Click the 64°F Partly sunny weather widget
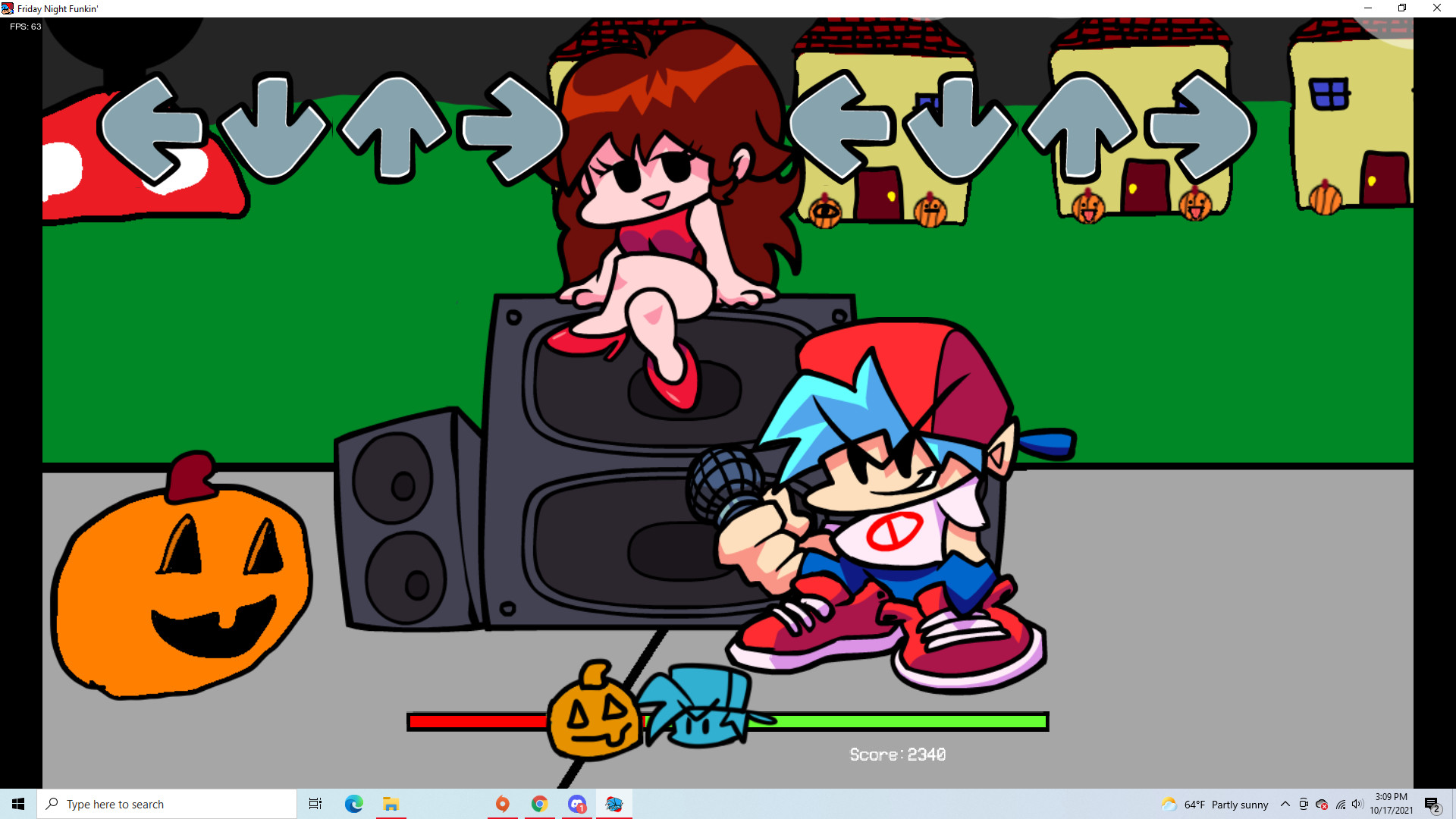 [x=1213, y=804]
